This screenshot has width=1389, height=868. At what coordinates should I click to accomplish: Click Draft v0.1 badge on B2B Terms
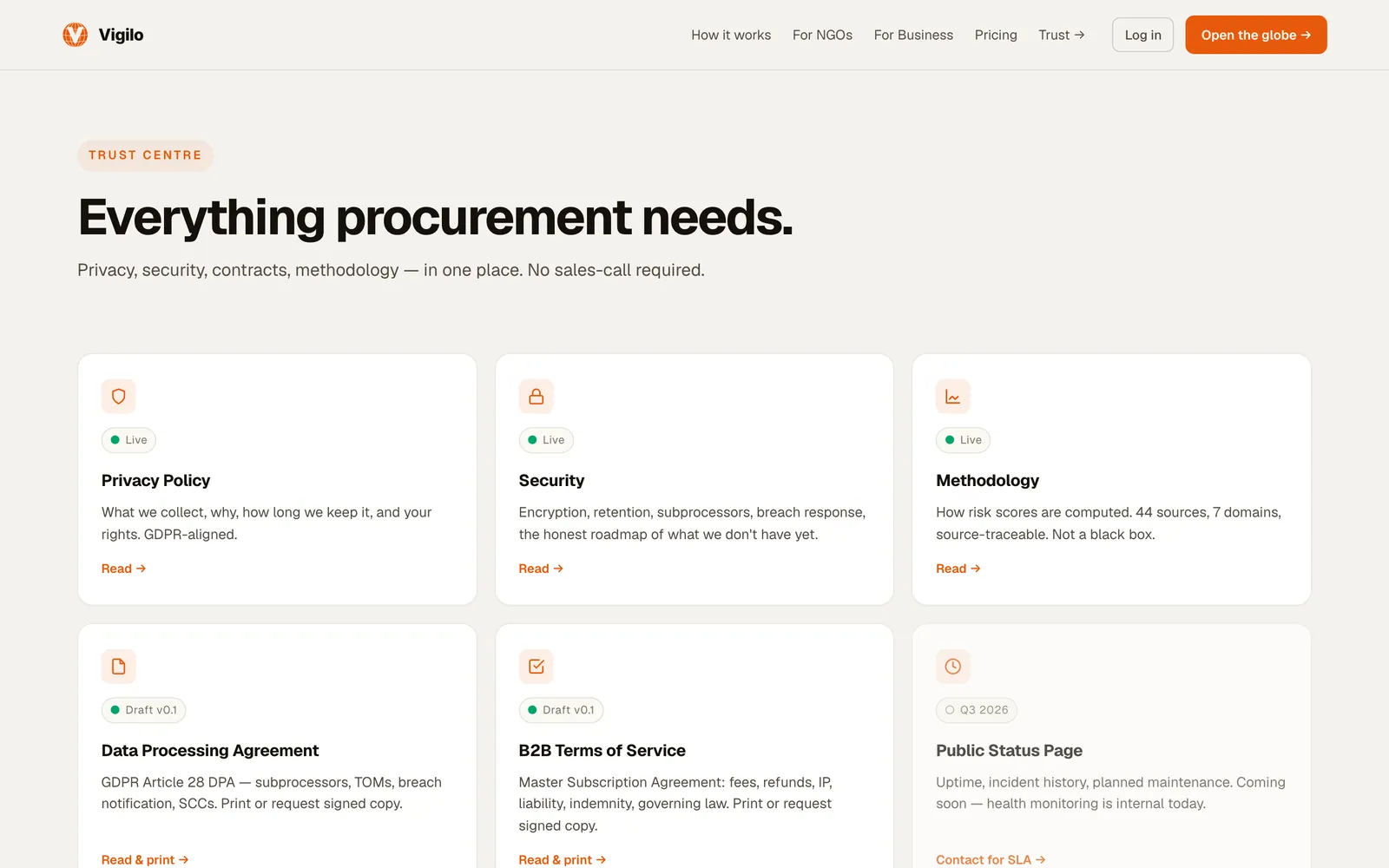pyautogui.click(x=561, y=710)
